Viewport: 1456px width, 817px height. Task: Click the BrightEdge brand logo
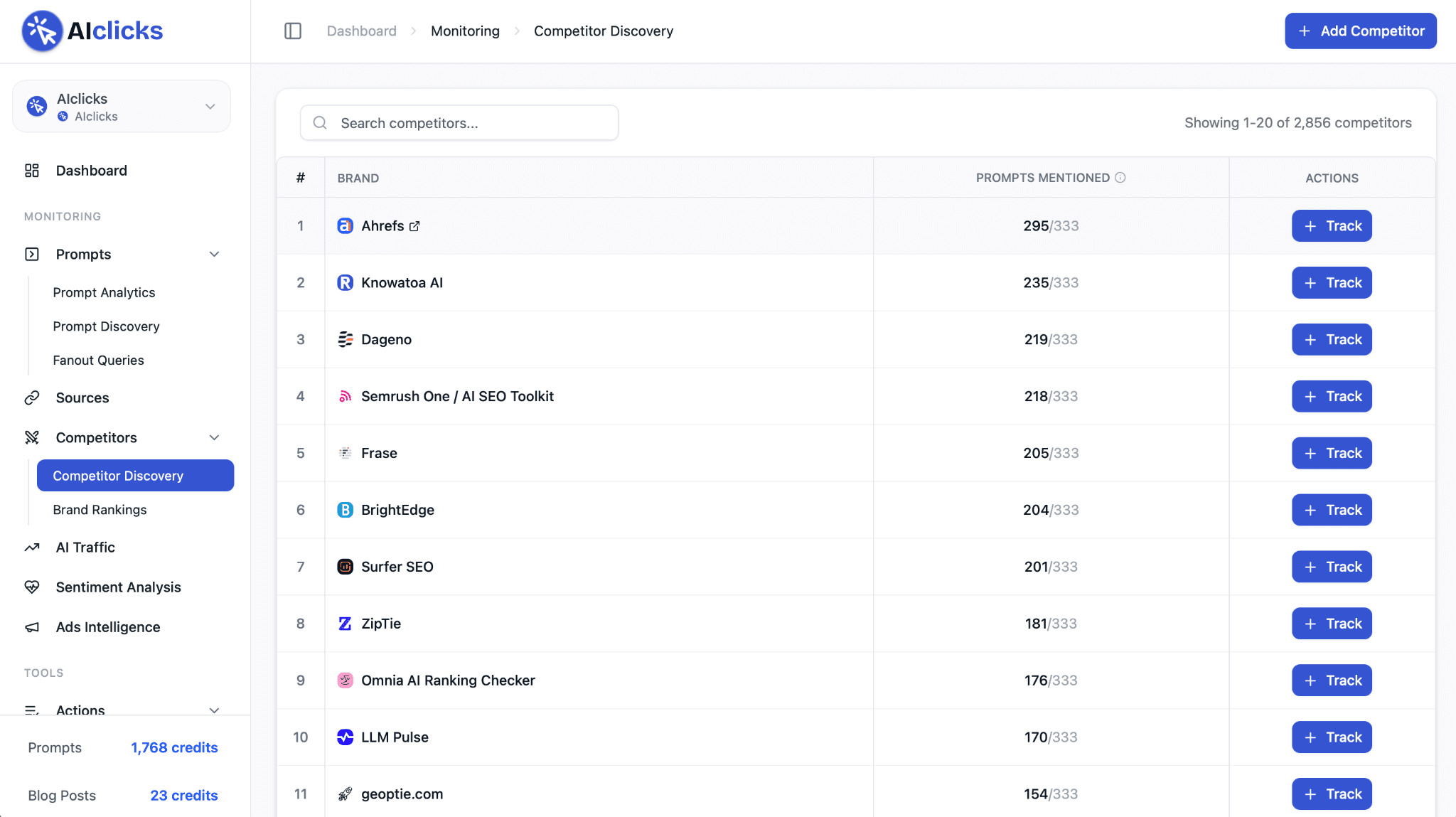pos(345,510)
